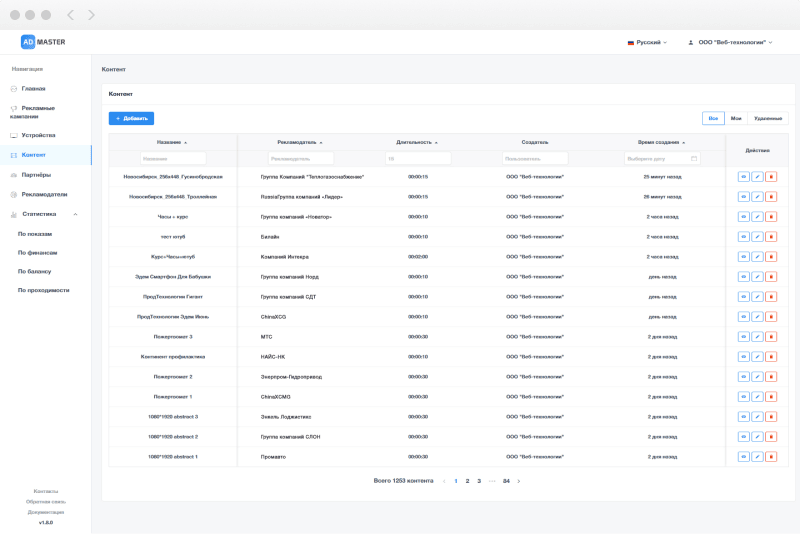Switch filter to 'Мои' content
This screenshot has width=800, height=534.
[x=736, y=118]
